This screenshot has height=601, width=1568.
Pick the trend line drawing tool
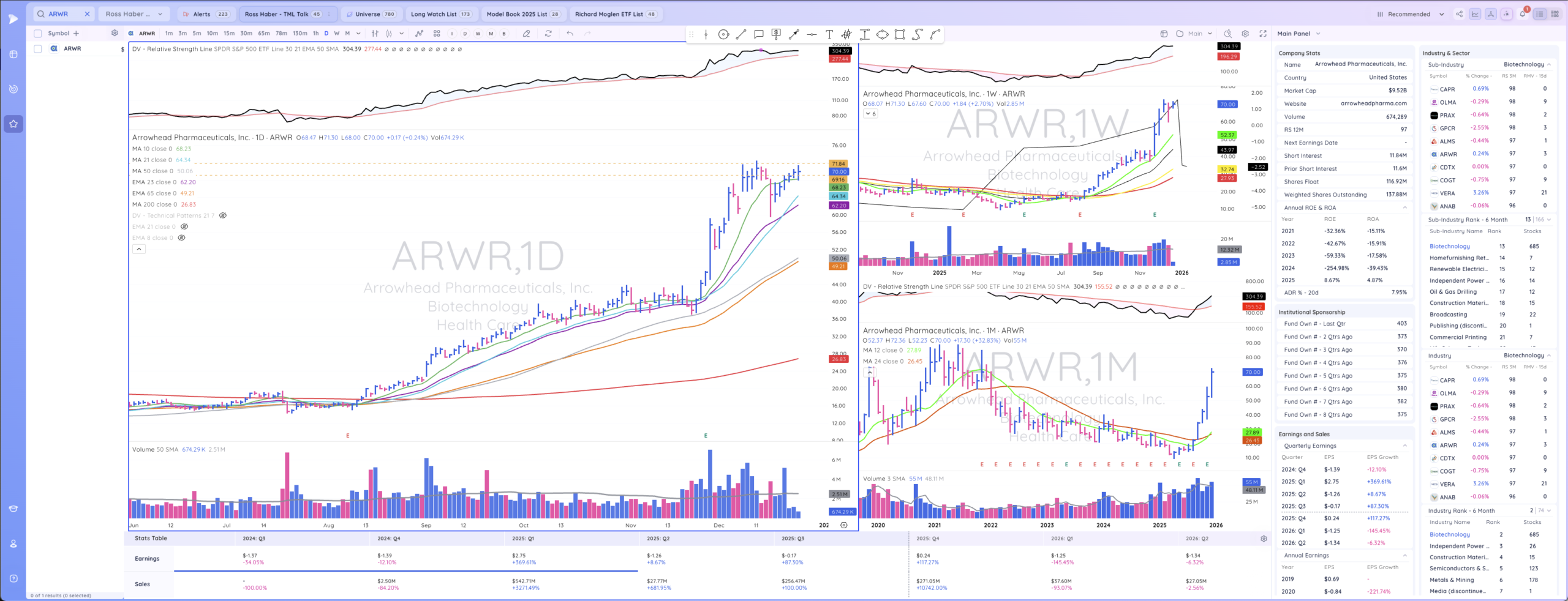741,34
